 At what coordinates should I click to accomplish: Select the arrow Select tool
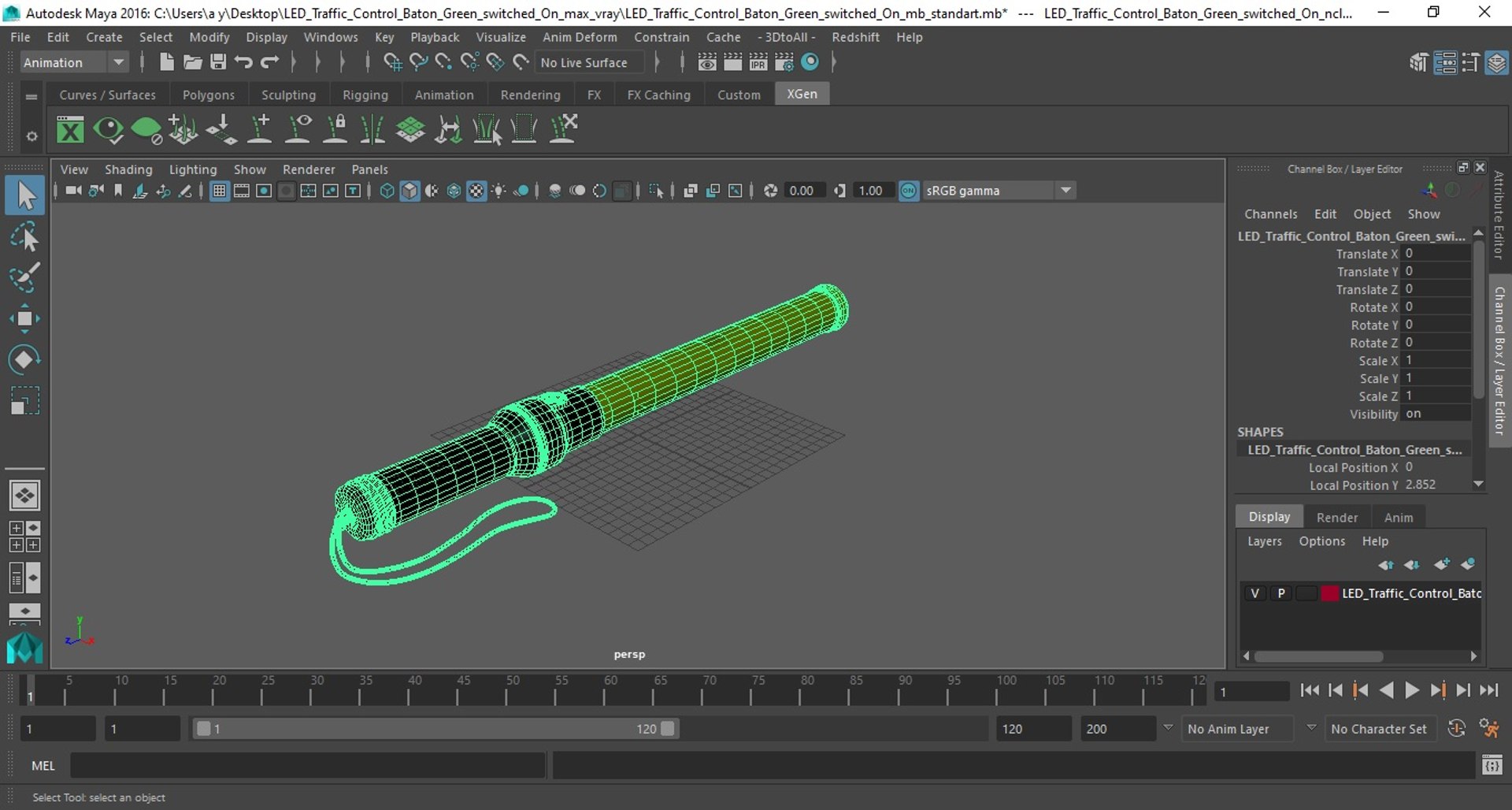24,195
